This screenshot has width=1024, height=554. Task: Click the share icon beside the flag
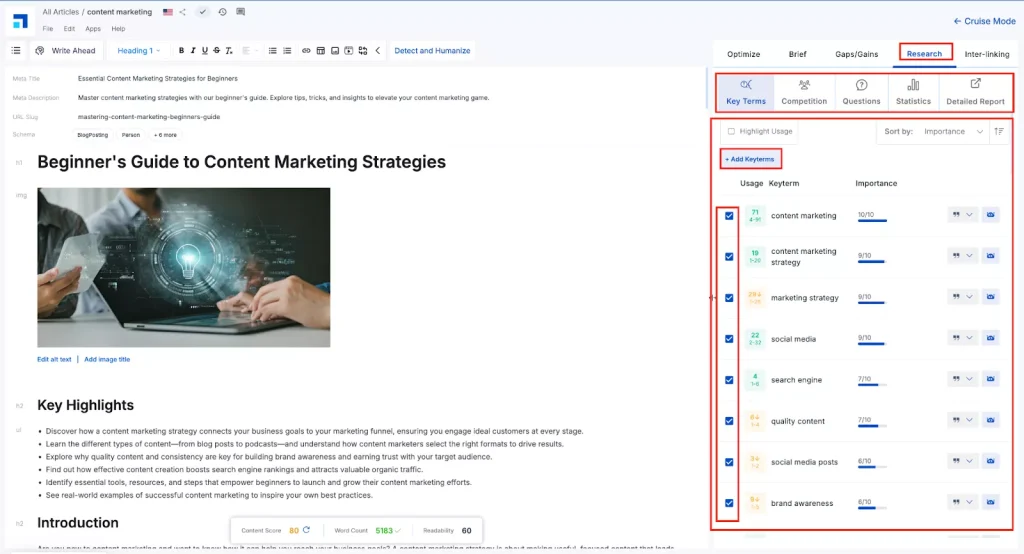click(182, 12)
